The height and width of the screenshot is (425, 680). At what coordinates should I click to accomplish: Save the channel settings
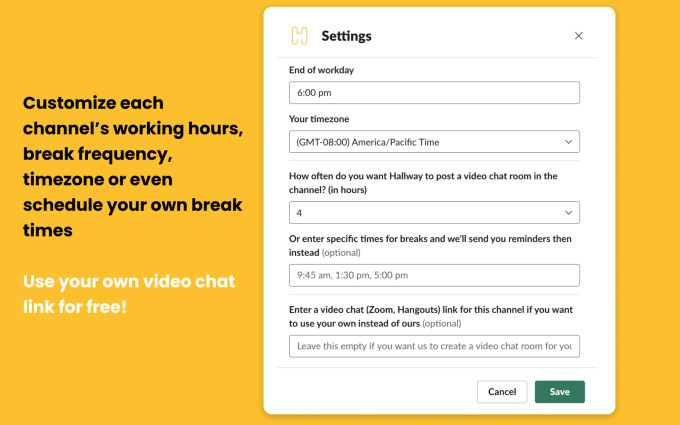click(x=559, y=392)
